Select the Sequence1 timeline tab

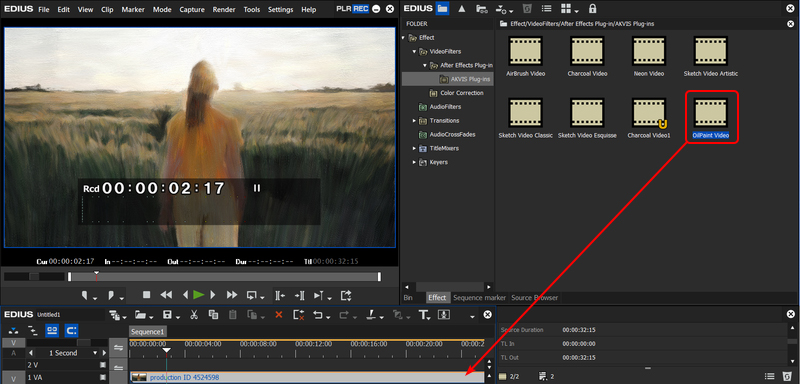pos(147,331)
